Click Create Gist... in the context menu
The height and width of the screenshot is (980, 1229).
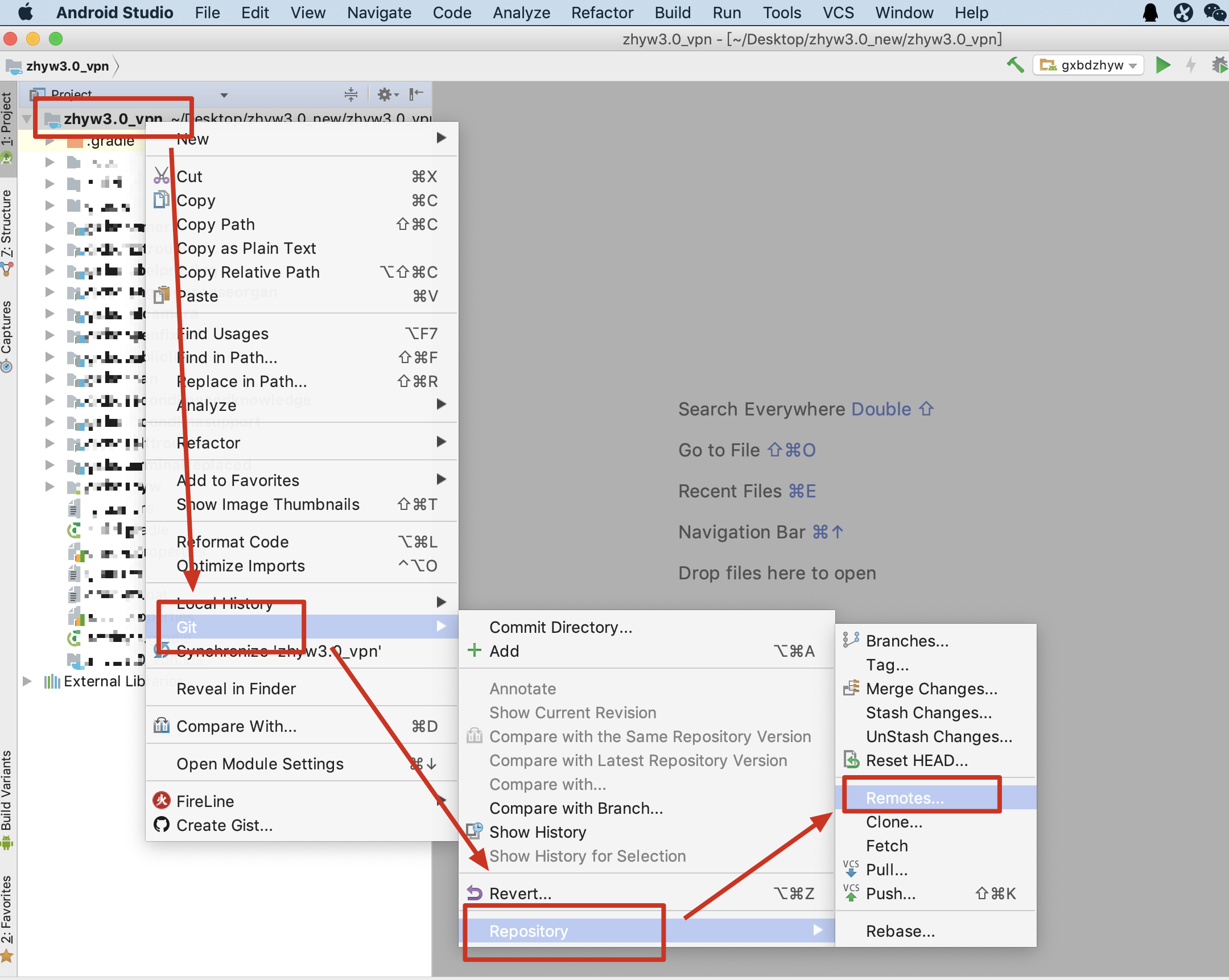[x=225, y=825]
